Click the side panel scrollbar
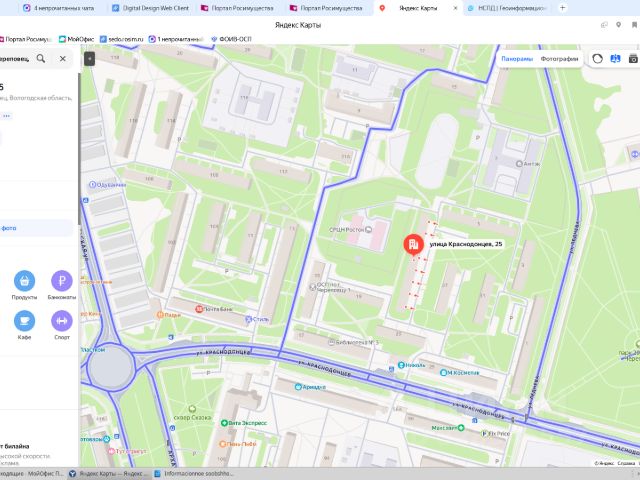 pos(79,147)
